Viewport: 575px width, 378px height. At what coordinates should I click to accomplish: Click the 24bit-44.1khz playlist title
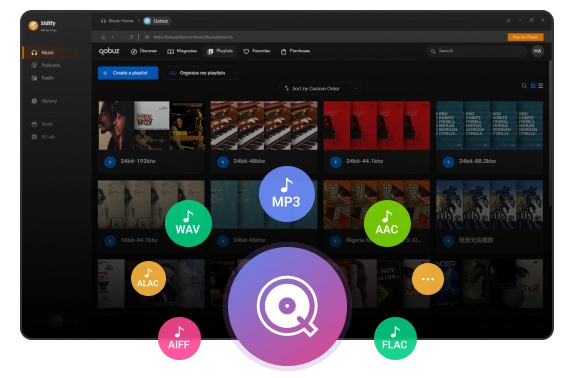click(x=365, y=161)
